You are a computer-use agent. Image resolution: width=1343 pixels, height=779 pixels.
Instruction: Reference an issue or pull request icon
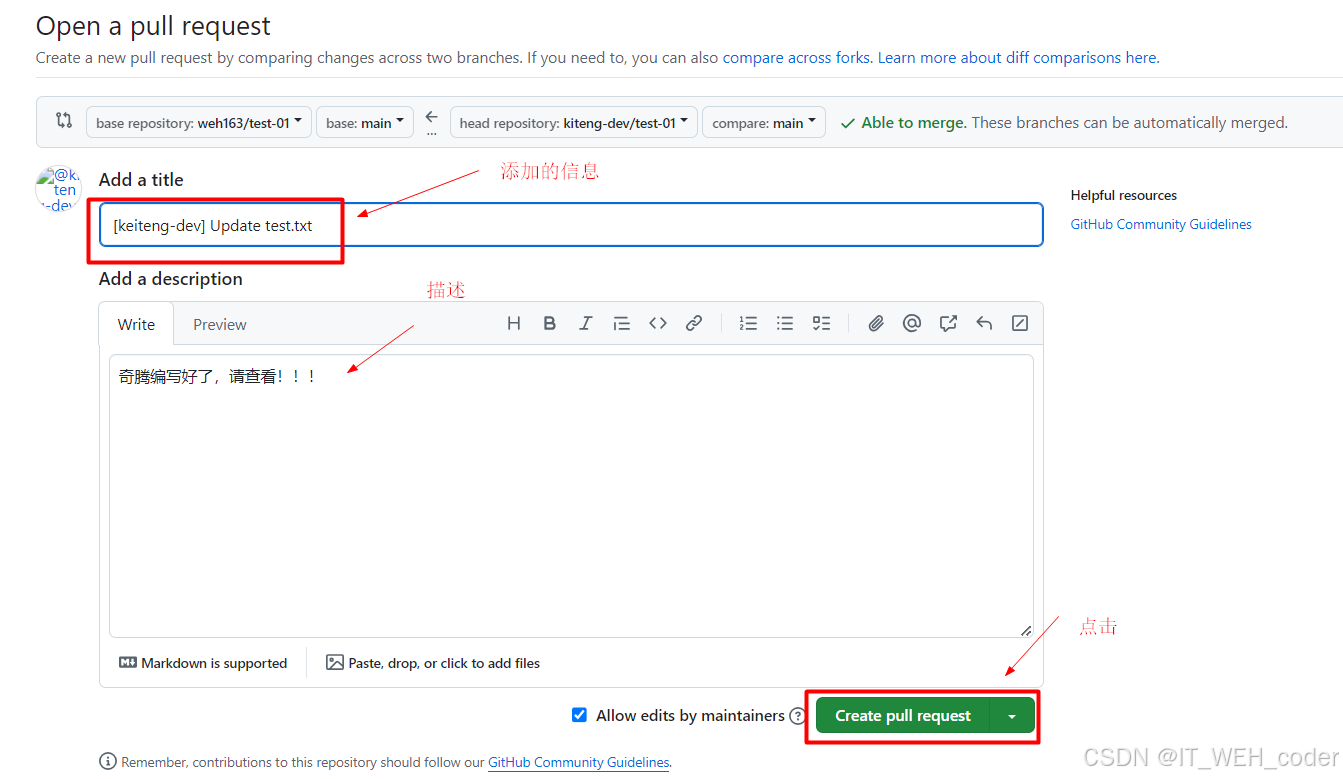tap(948, 323)
